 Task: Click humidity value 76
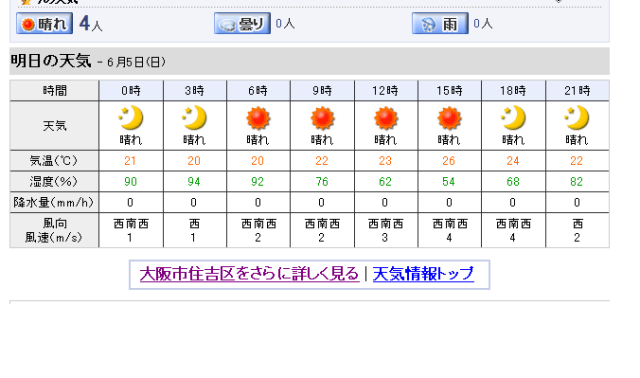322,182
